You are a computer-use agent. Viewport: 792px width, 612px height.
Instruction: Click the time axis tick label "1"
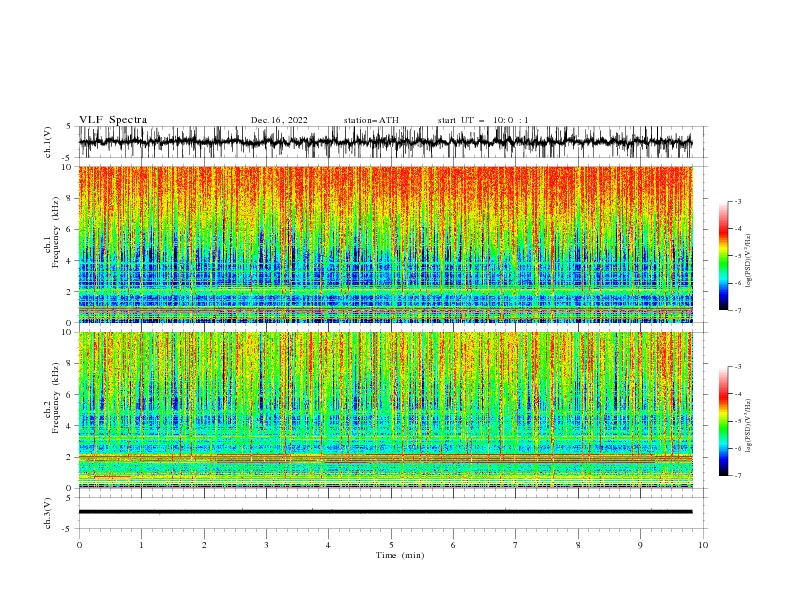[141, 545]
